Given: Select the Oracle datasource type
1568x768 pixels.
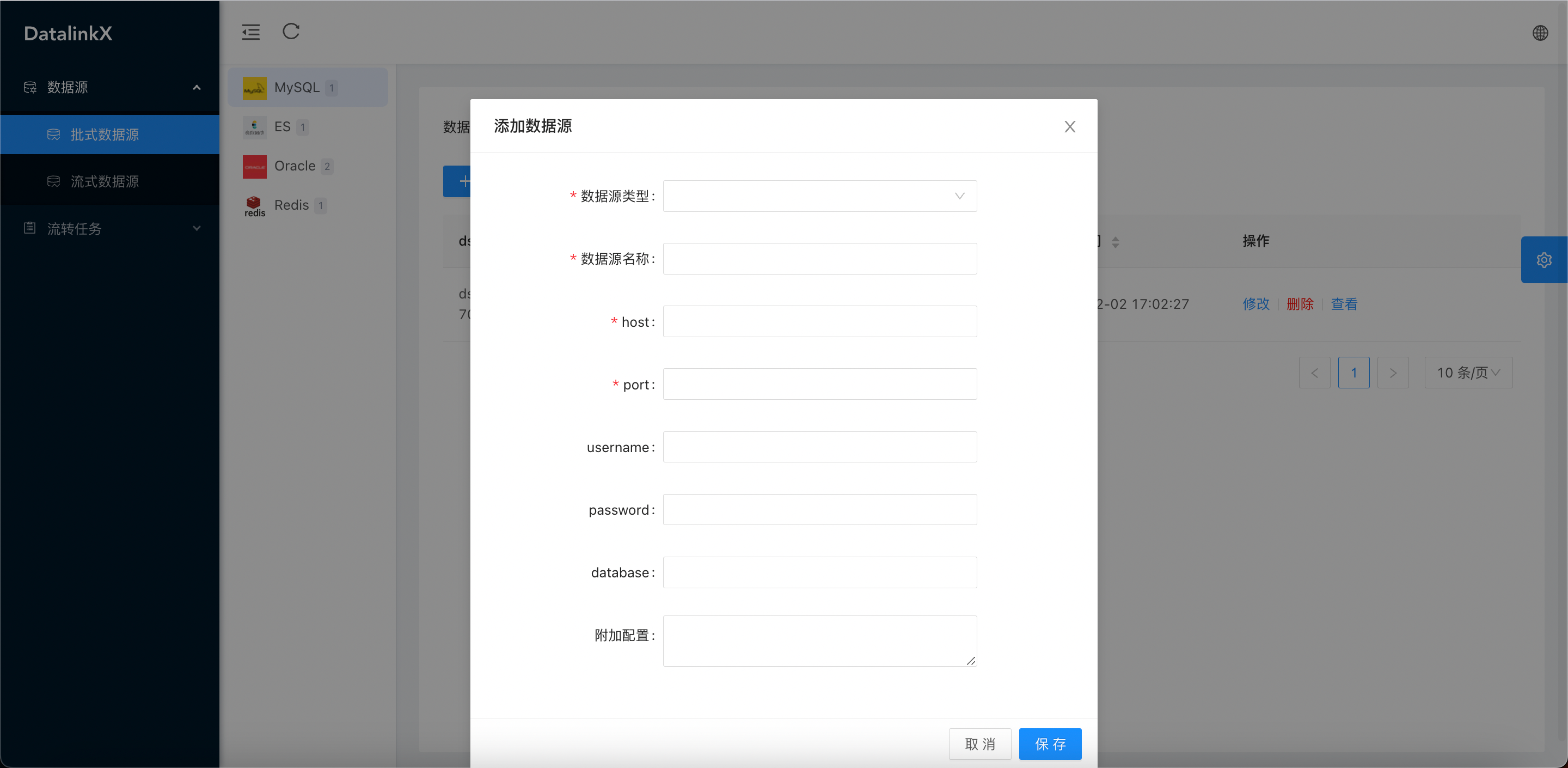Looking at the screenshot, I should point(295,166).
